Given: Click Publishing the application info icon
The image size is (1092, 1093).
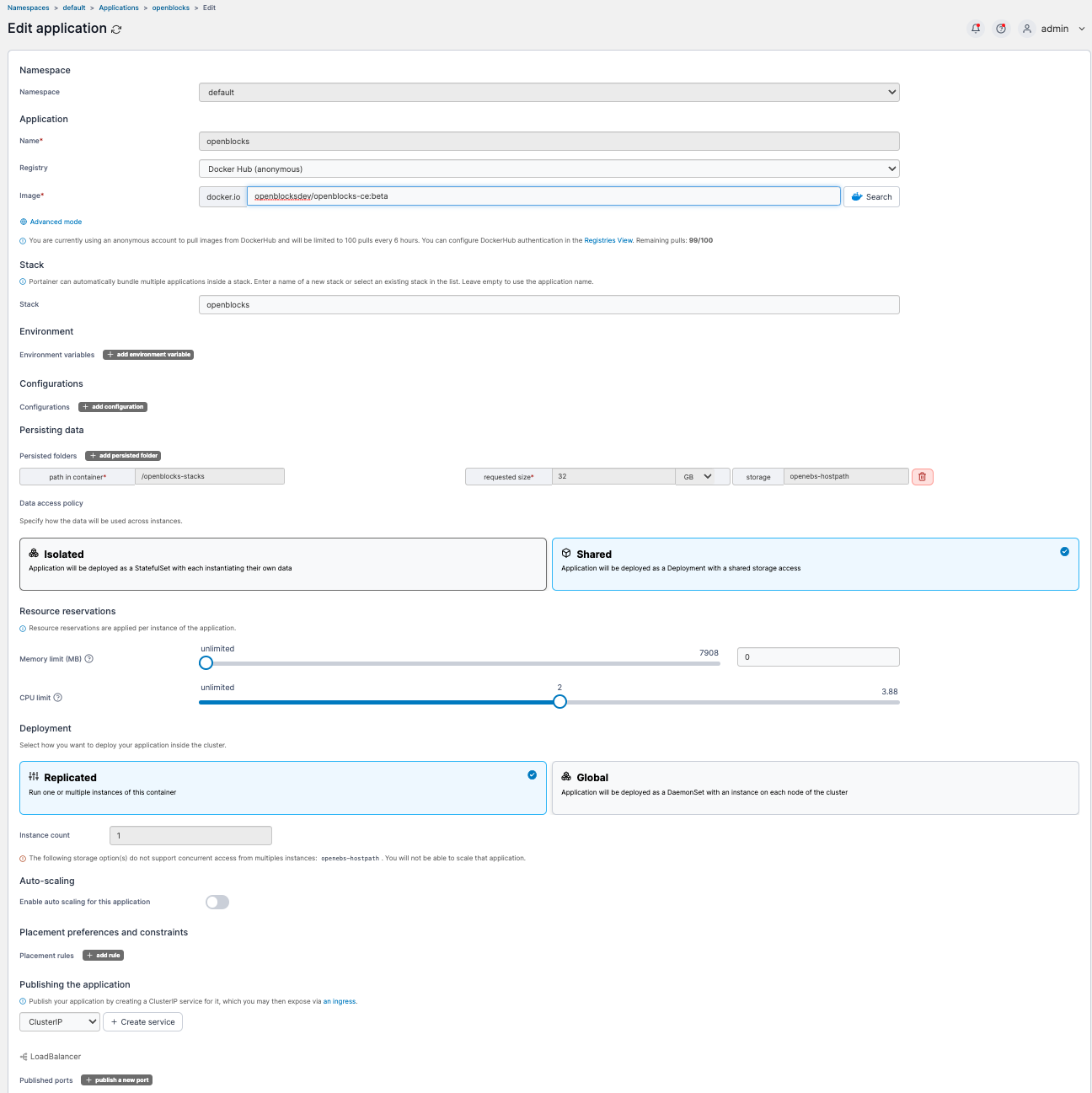Looking at the screenshot, I should click(23, 1002).
